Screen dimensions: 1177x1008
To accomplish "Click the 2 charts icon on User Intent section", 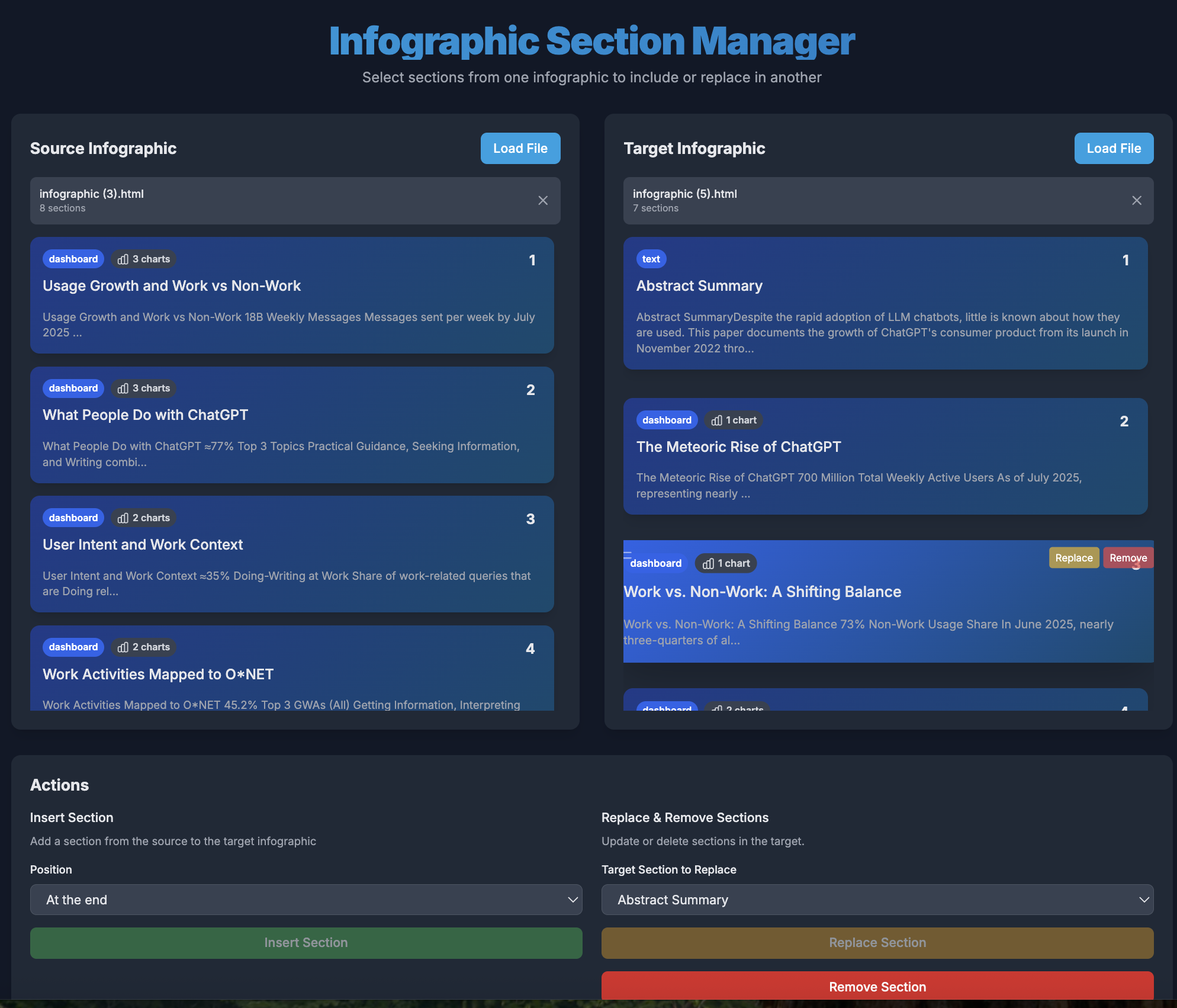I will click(143, 517).
